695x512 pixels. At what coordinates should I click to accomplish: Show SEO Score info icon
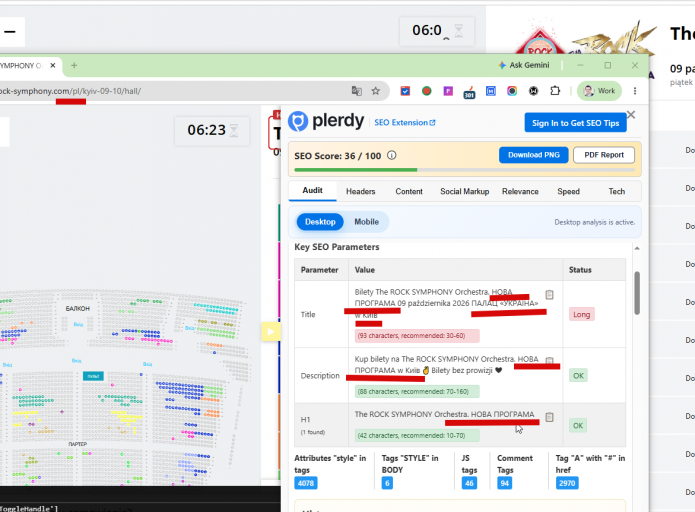pyautogui.click(x=391, y=155)
